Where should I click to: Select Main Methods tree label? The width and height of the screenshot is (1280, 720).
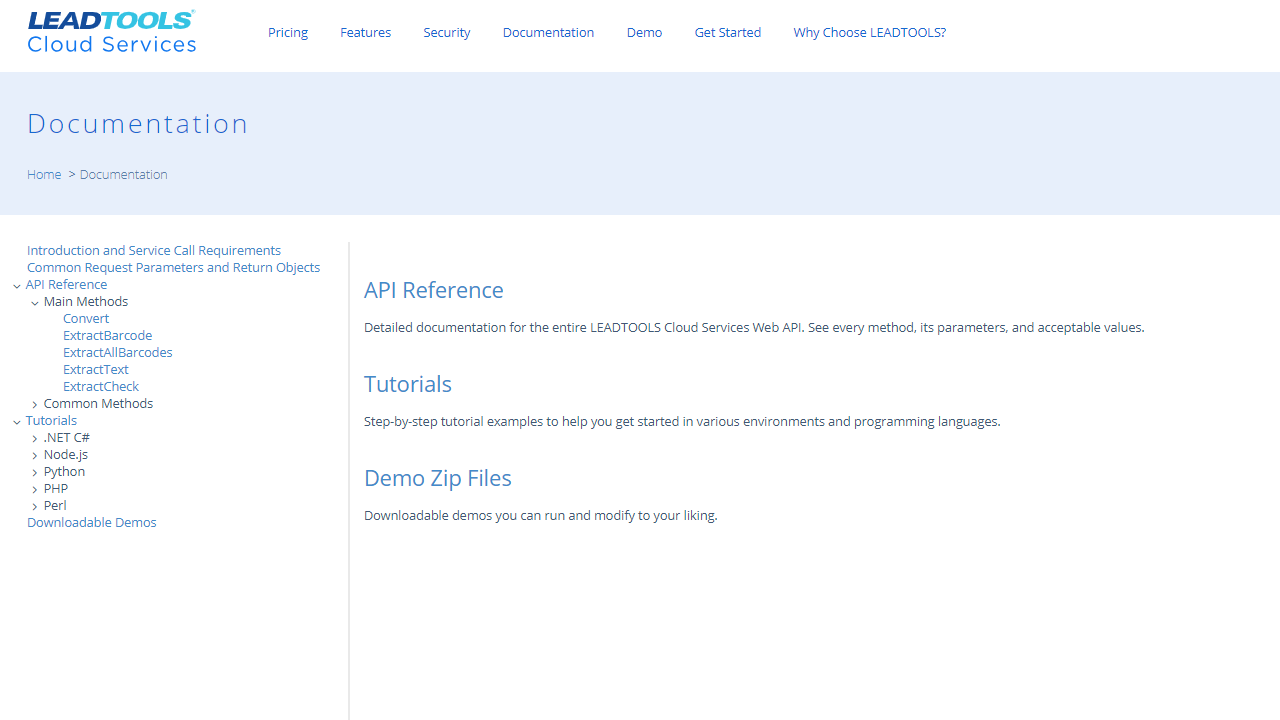click(86, 301)
